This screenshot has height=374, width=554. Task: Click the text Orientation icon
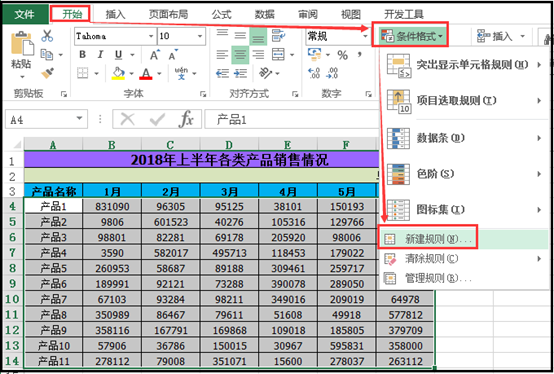coord(265,73)
